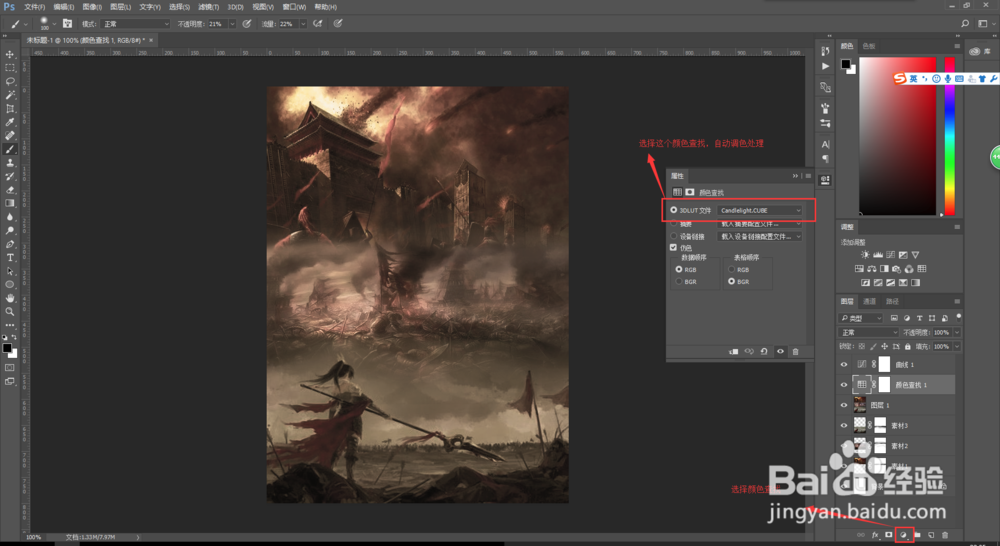Select the Lasso tool
This screenshot has width=1000, height=546.
tap(10, 82)
